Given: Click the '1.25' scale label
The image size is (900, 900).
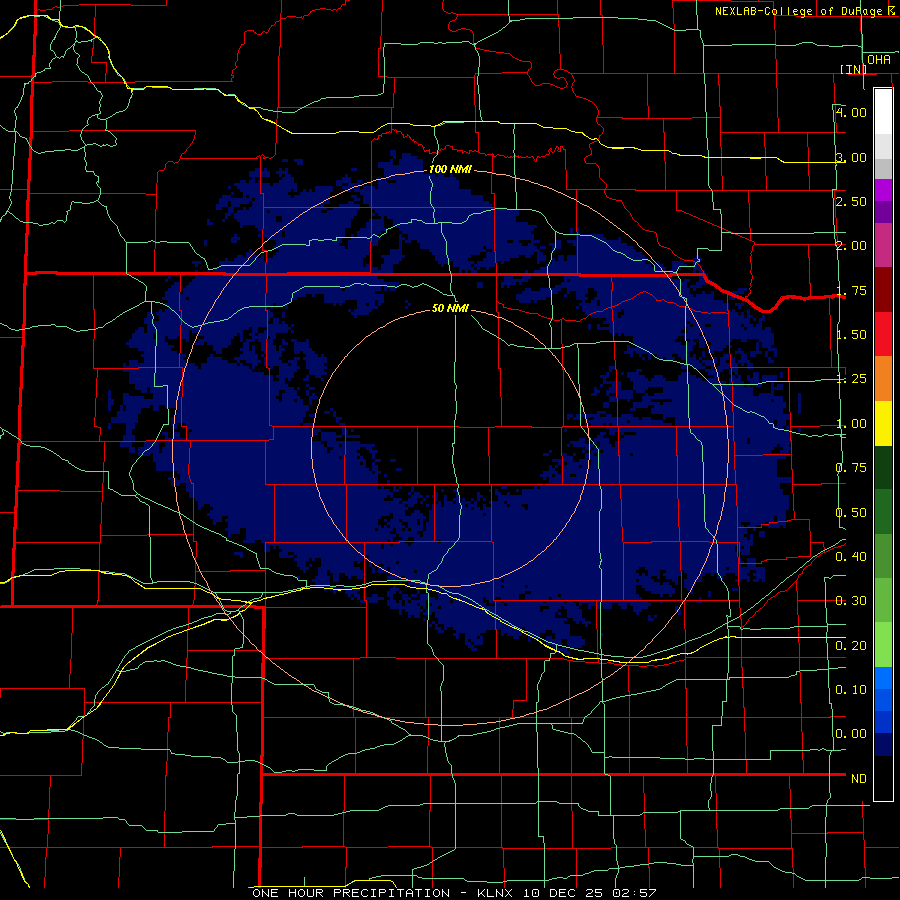Looking at the screenshot, I should point(851,379).
